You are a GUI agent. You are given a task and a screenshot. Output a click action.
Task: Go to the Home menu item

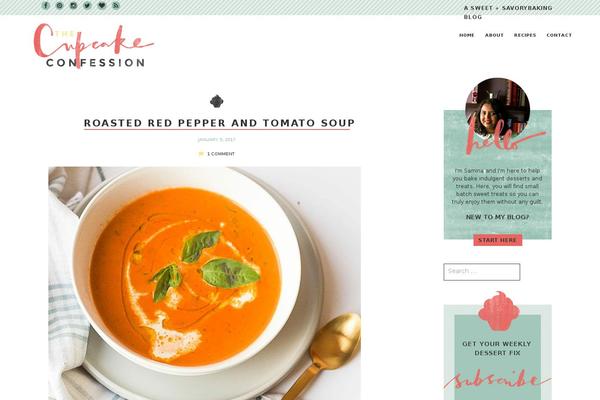466,35
